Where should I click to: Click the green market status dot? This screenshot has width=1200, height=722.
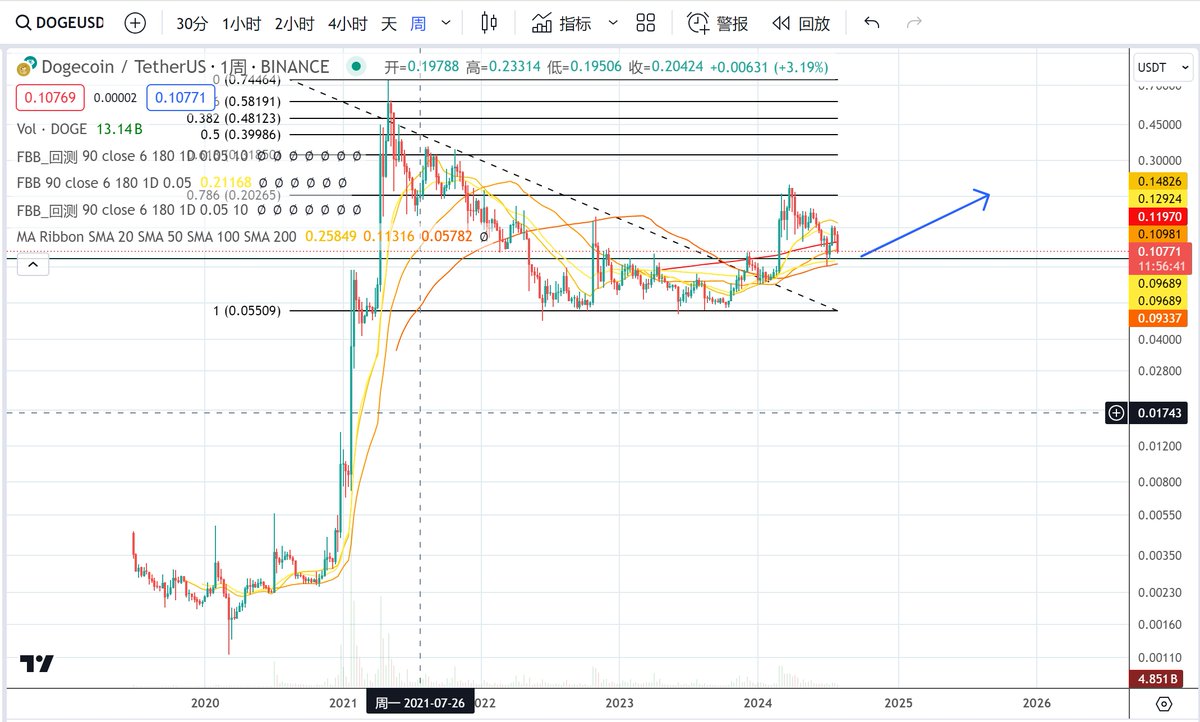(354, 68)
